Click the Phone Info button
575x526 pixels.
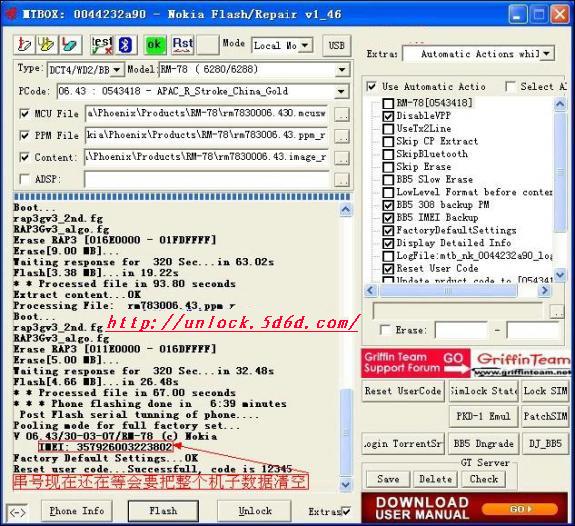[77, 511]
